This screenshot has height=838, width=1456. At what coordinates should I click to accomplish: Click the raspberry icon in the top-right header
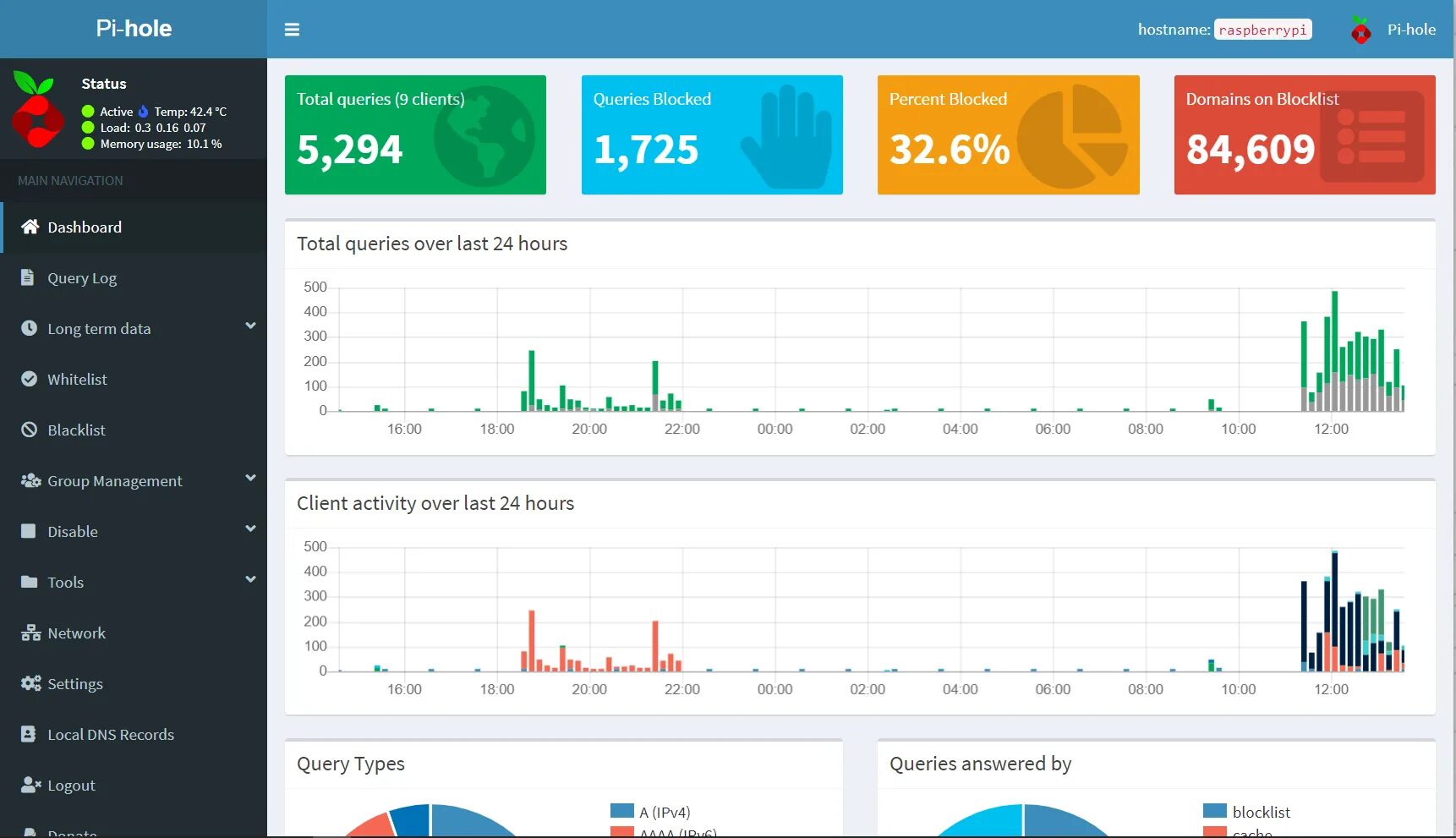[x=1360, y=30]
